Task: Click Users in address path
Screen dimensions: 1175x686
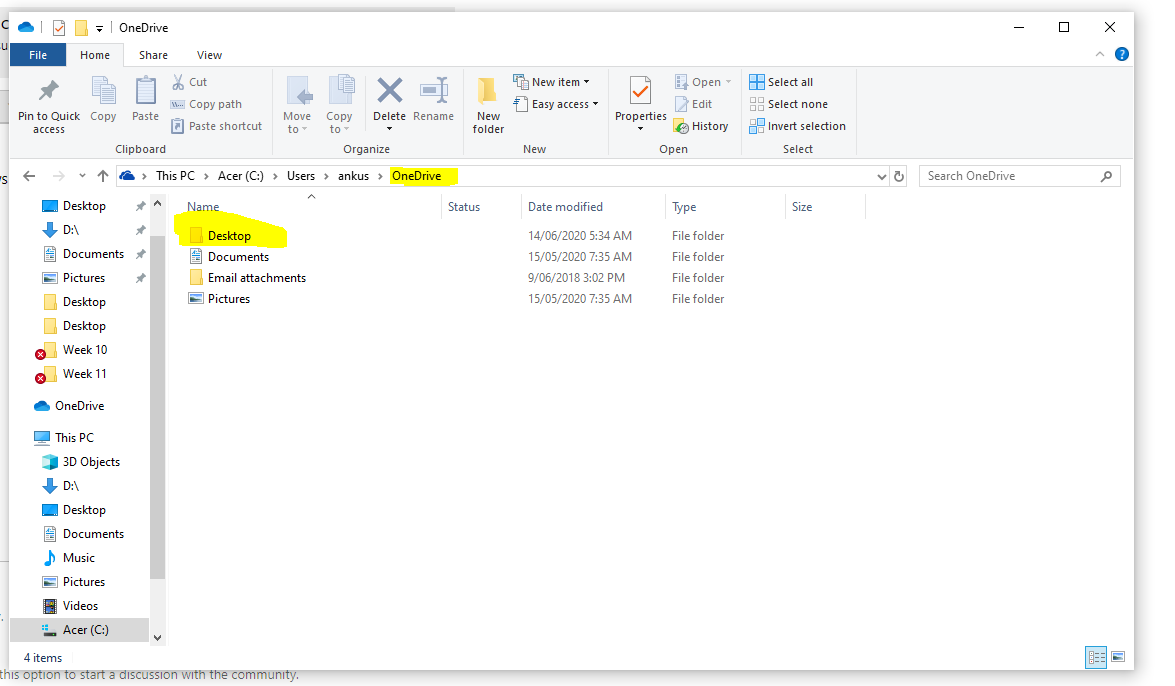Action: (x=300, y=175)
